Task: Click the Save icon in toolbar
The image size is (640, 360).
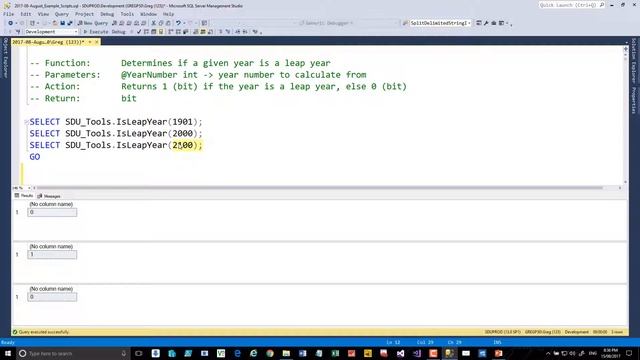Action: tap(62, 23)
